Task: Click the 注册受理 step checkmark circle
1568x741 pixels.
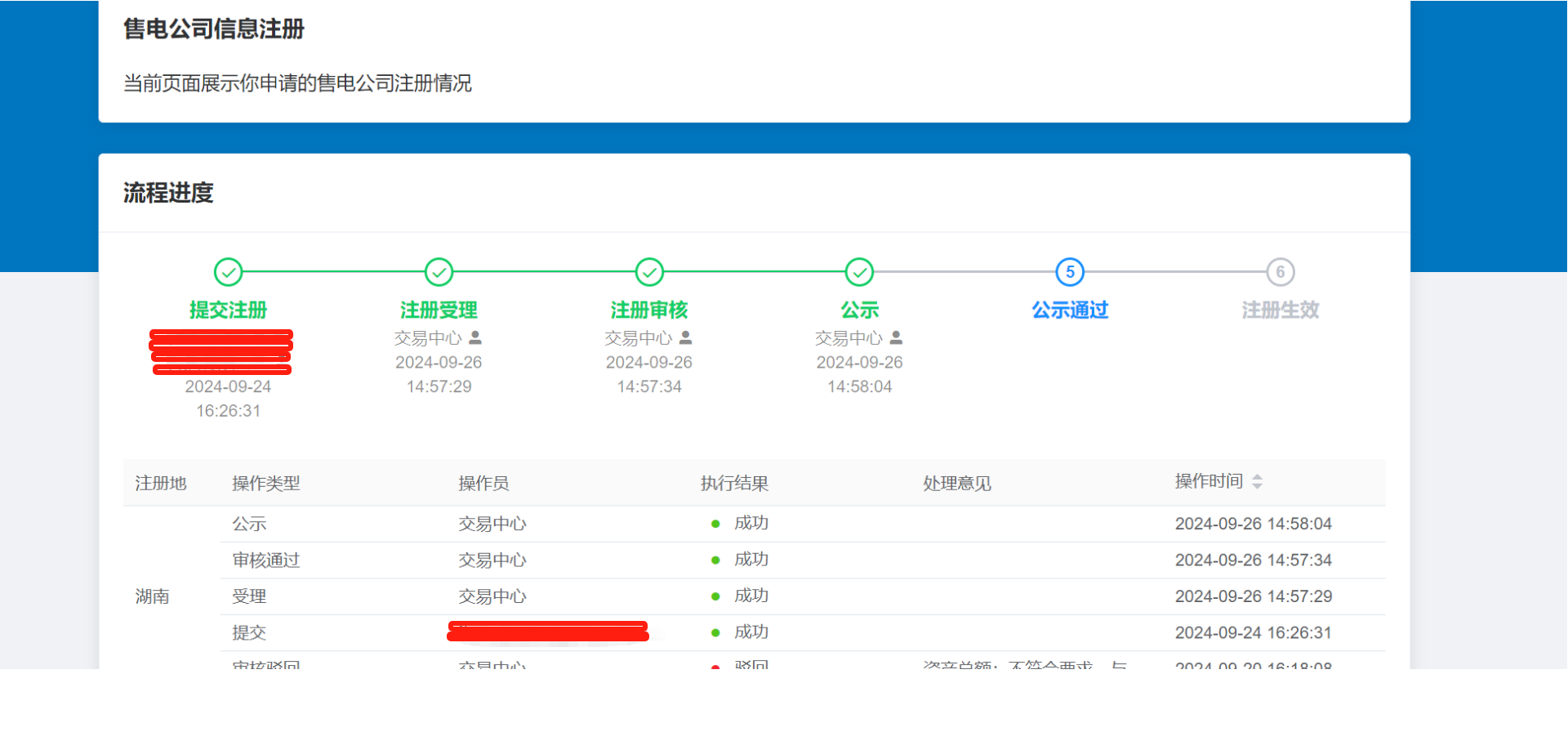Action: pyautogui.click(x=439, y=272)
